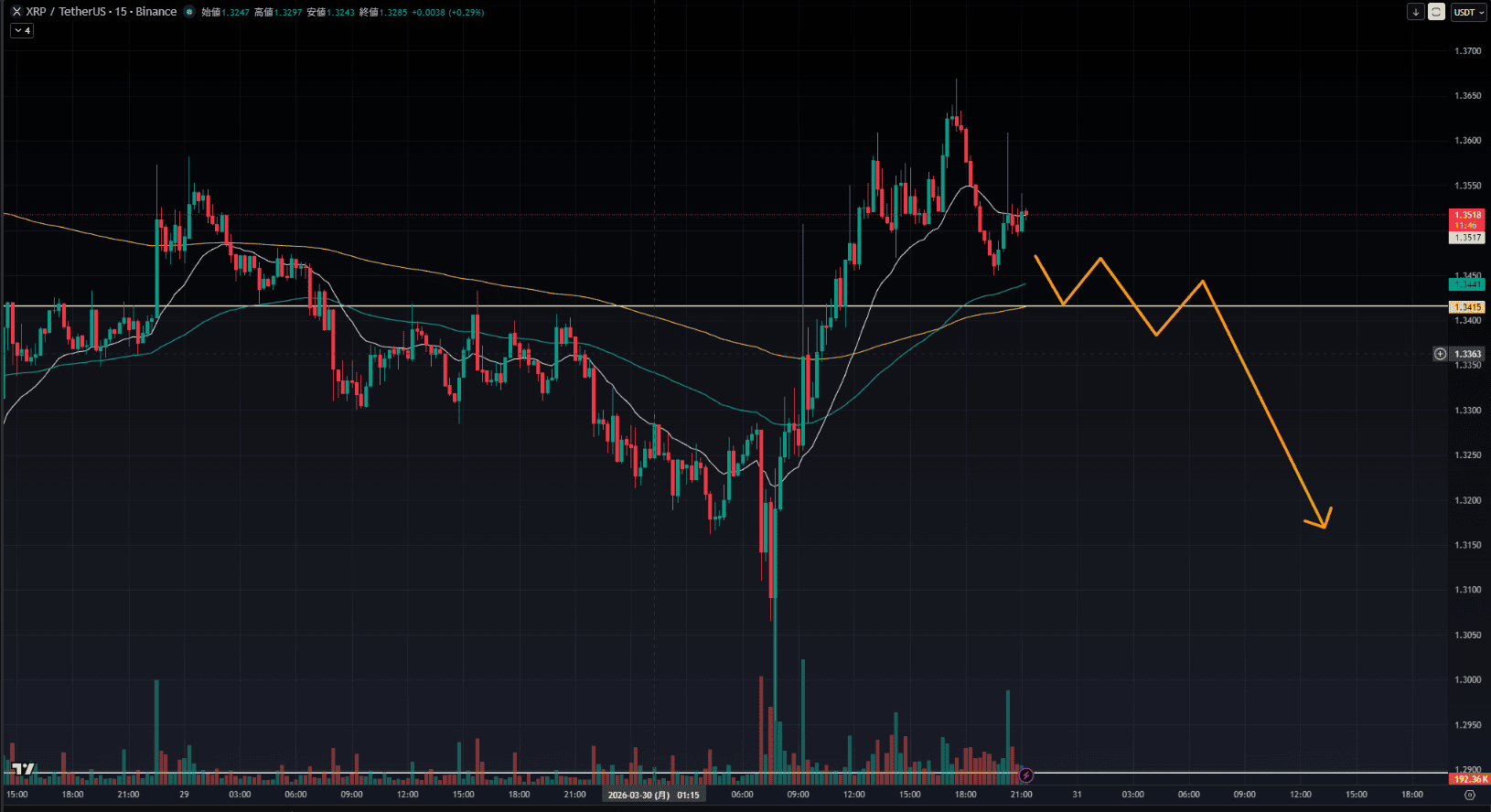Toggle the highlighted auto-fit scale button

pyautogui.click(x=1436, y=12)
